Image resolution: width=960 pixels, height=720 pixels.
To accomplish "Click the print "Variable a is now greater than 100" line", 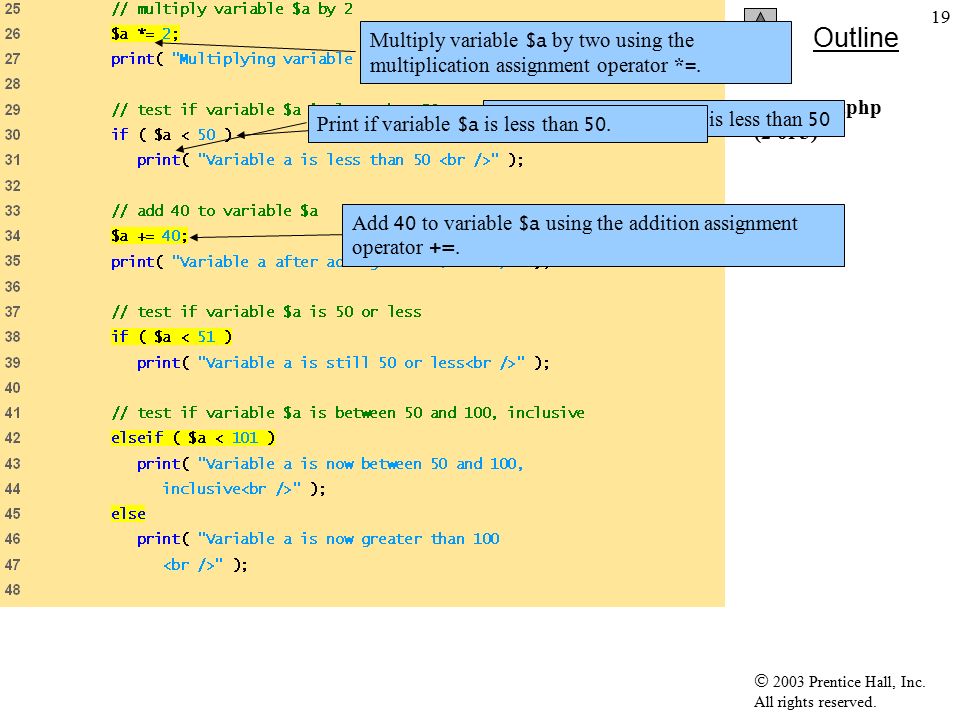I will (x=318, y=539).
